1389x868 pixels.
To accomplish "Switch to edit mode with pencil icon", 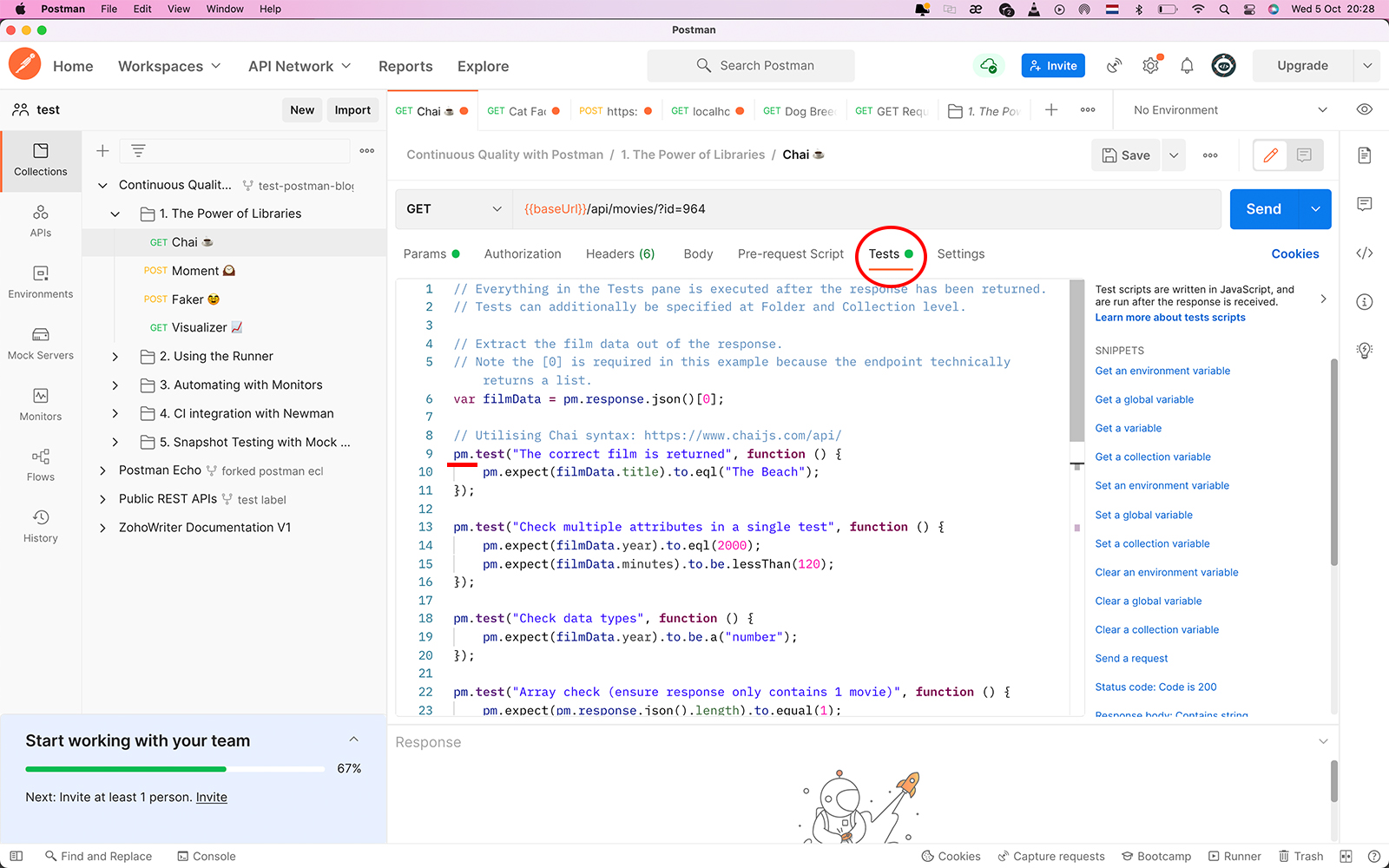I will tap(1271, 155).
